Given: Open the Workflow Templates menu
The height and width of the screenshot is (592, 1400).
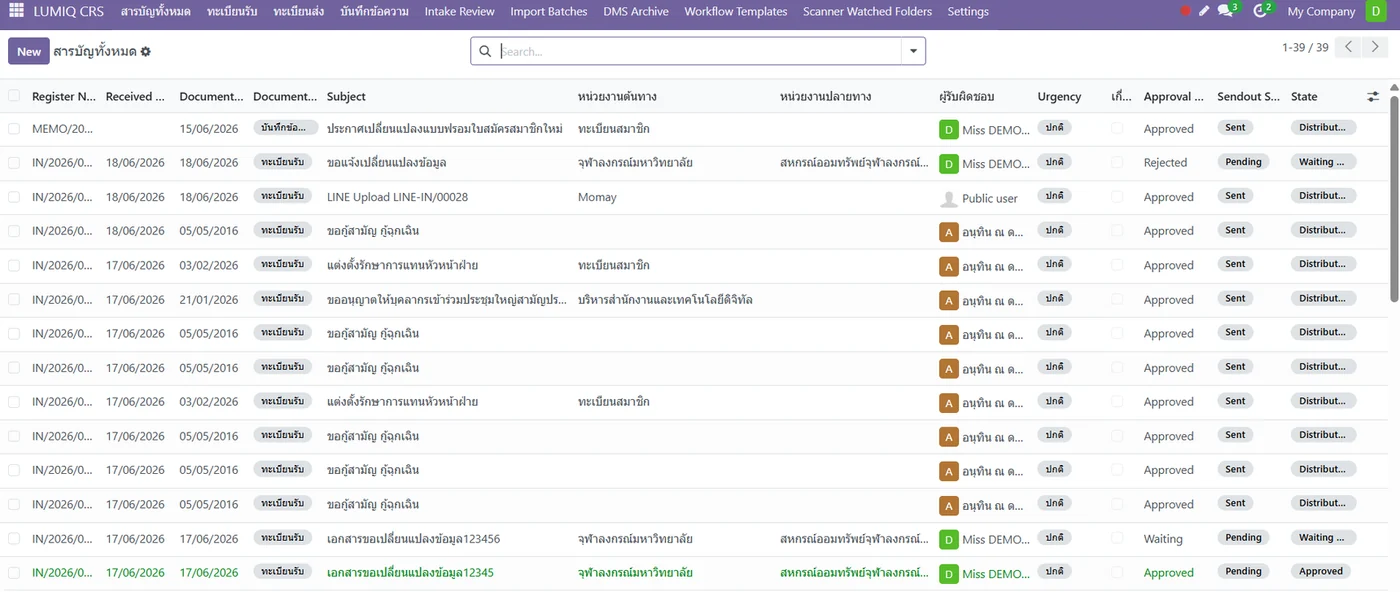Looking at the screenshot, I should pos(735,12).
